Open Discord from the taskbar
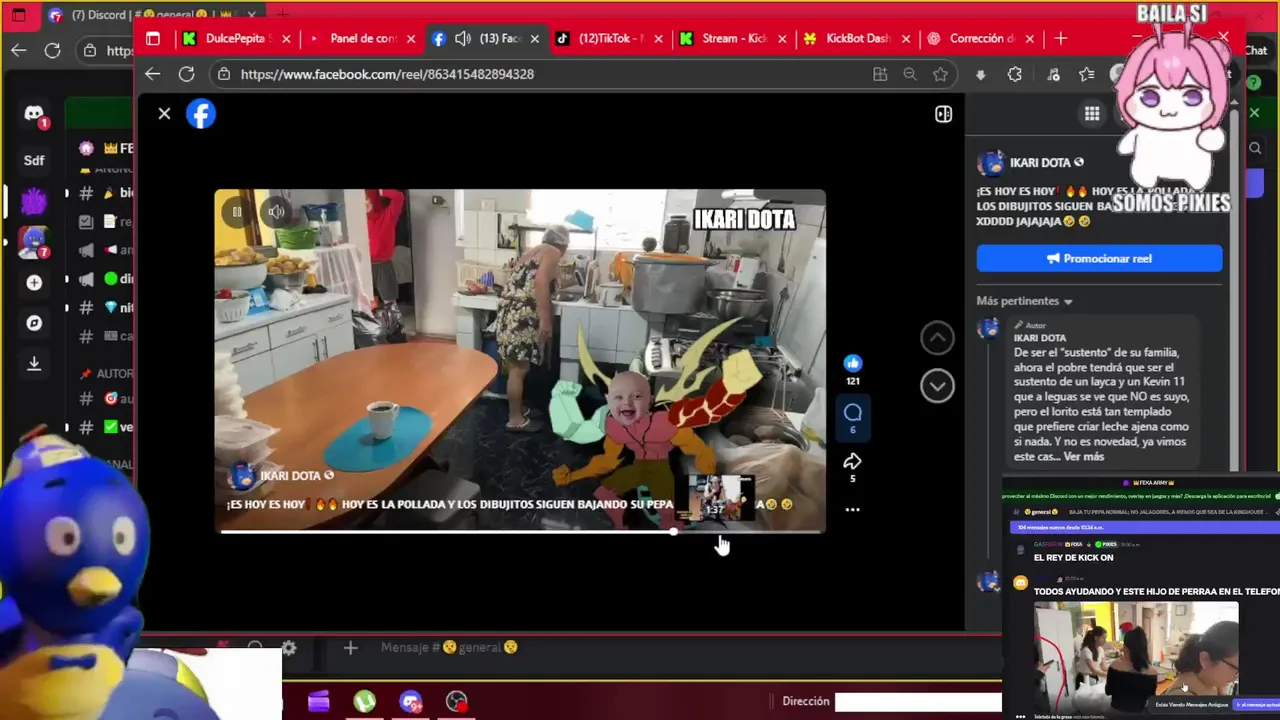The height and width of the screenshot is (720, 1280). click(x=410, y=702)
